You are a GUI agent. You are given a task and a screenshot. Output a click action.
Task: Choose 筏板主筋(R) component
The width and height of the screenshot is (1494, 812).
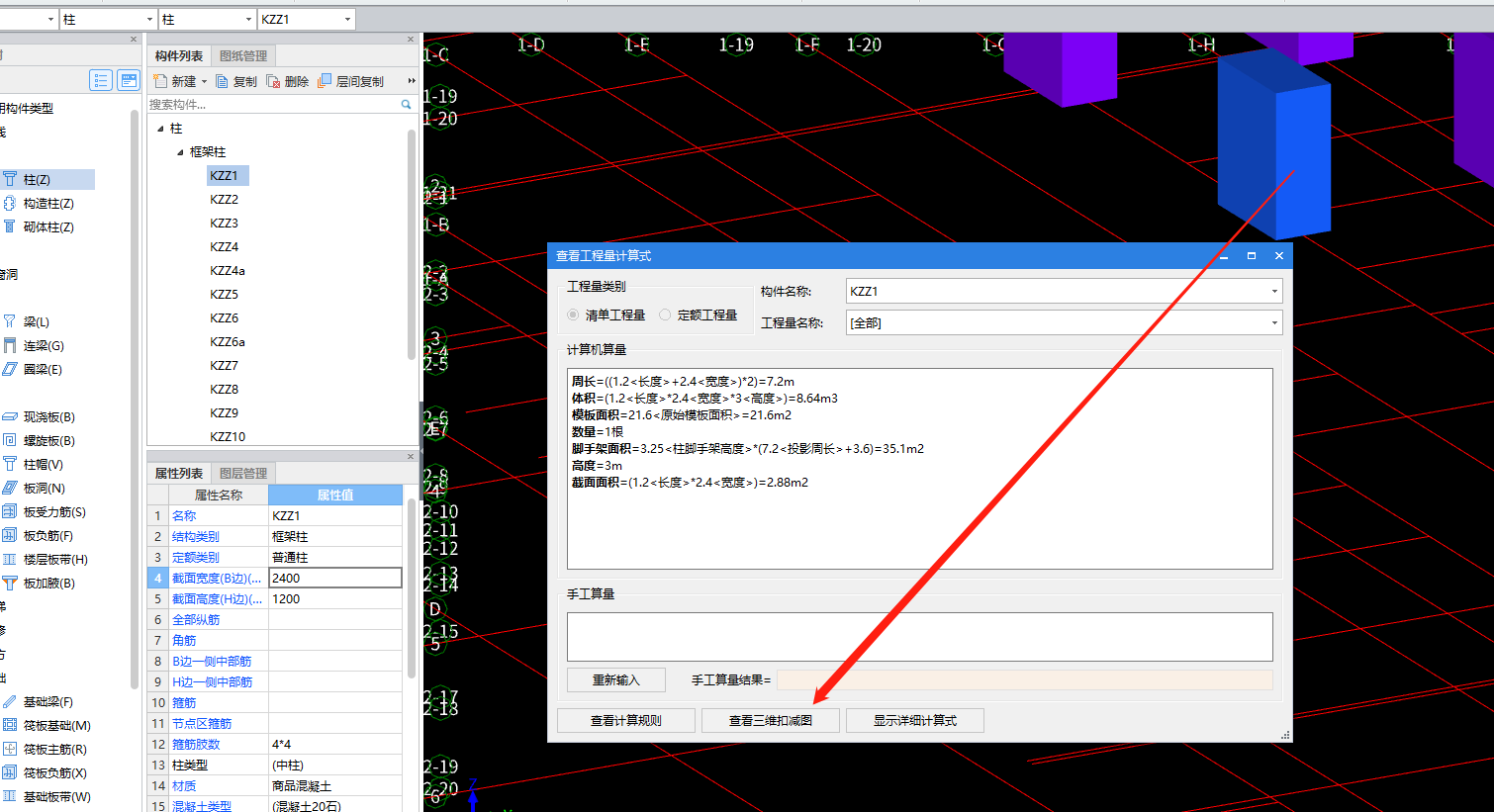click(54, 749)
